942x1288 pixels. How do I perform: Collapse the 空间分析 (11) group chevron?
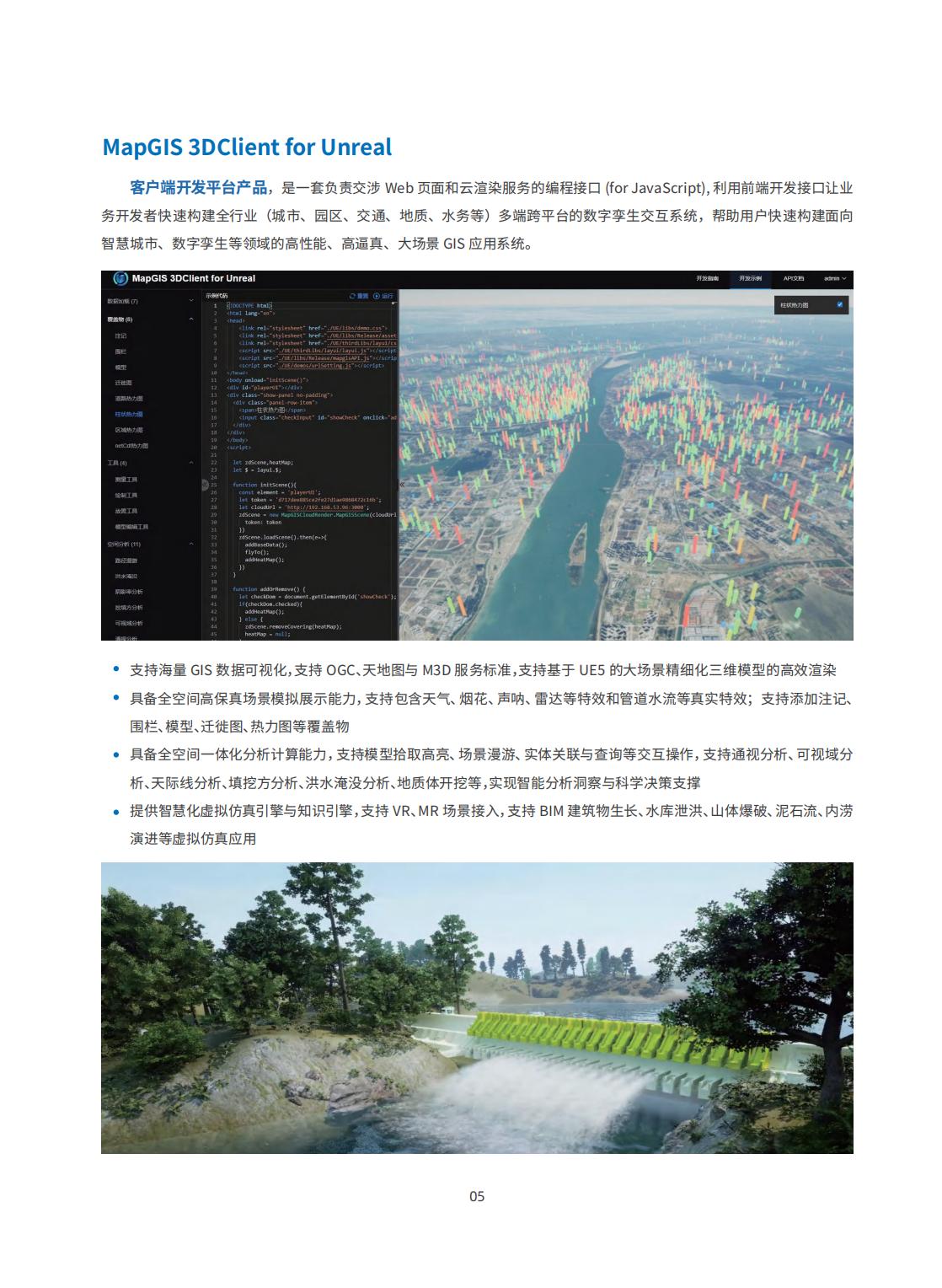pos(191,545)
